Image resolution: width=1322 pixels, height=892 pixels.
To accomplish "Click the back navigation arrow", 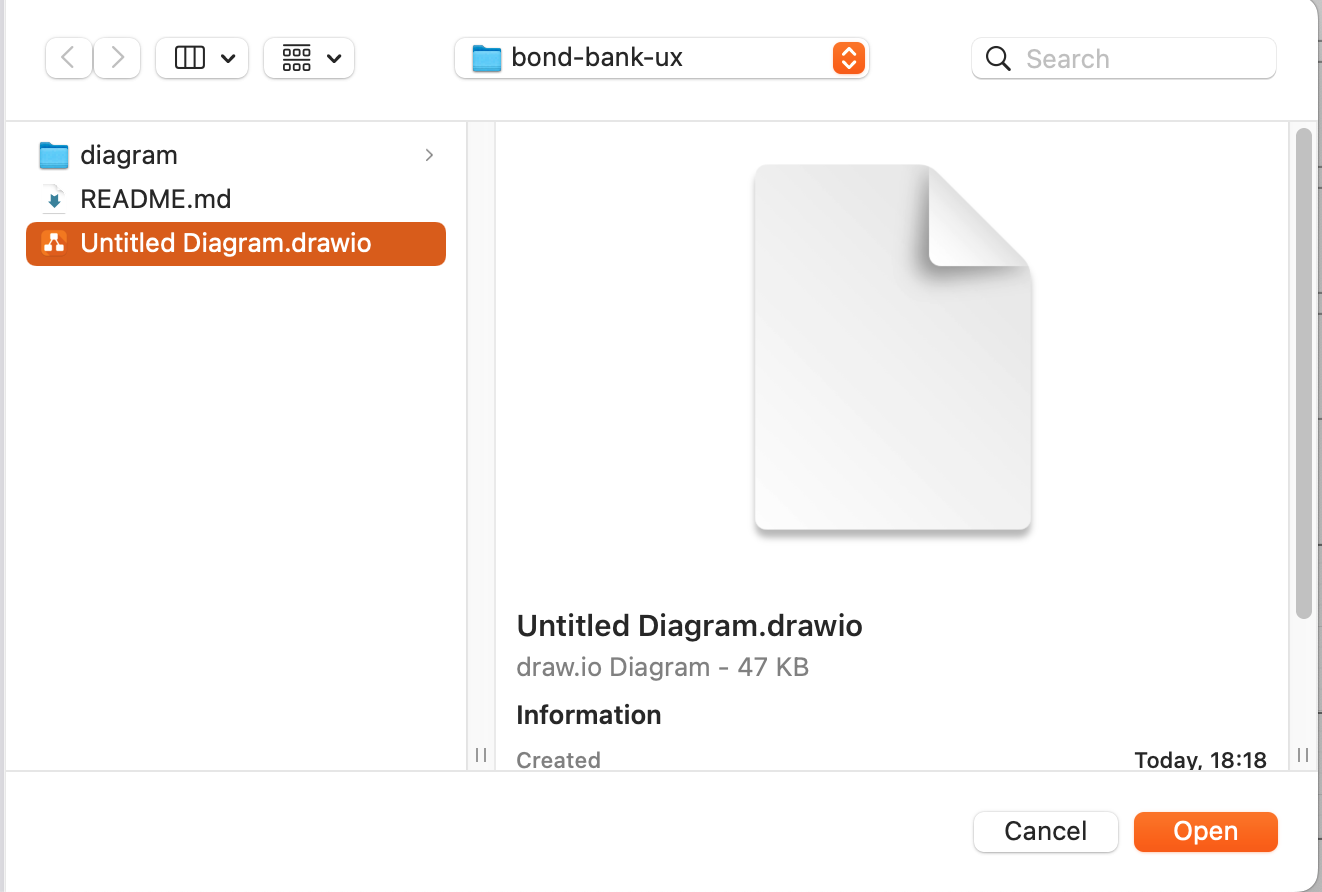I will click(68, 57).
